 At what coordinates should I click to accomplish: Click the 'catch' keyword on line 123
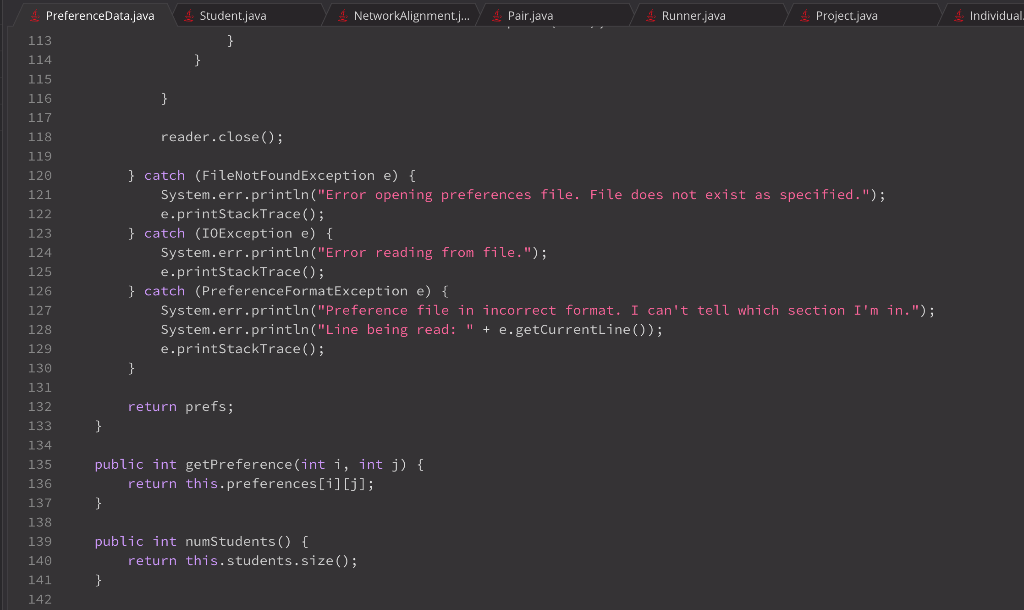[x=165, y=233]
